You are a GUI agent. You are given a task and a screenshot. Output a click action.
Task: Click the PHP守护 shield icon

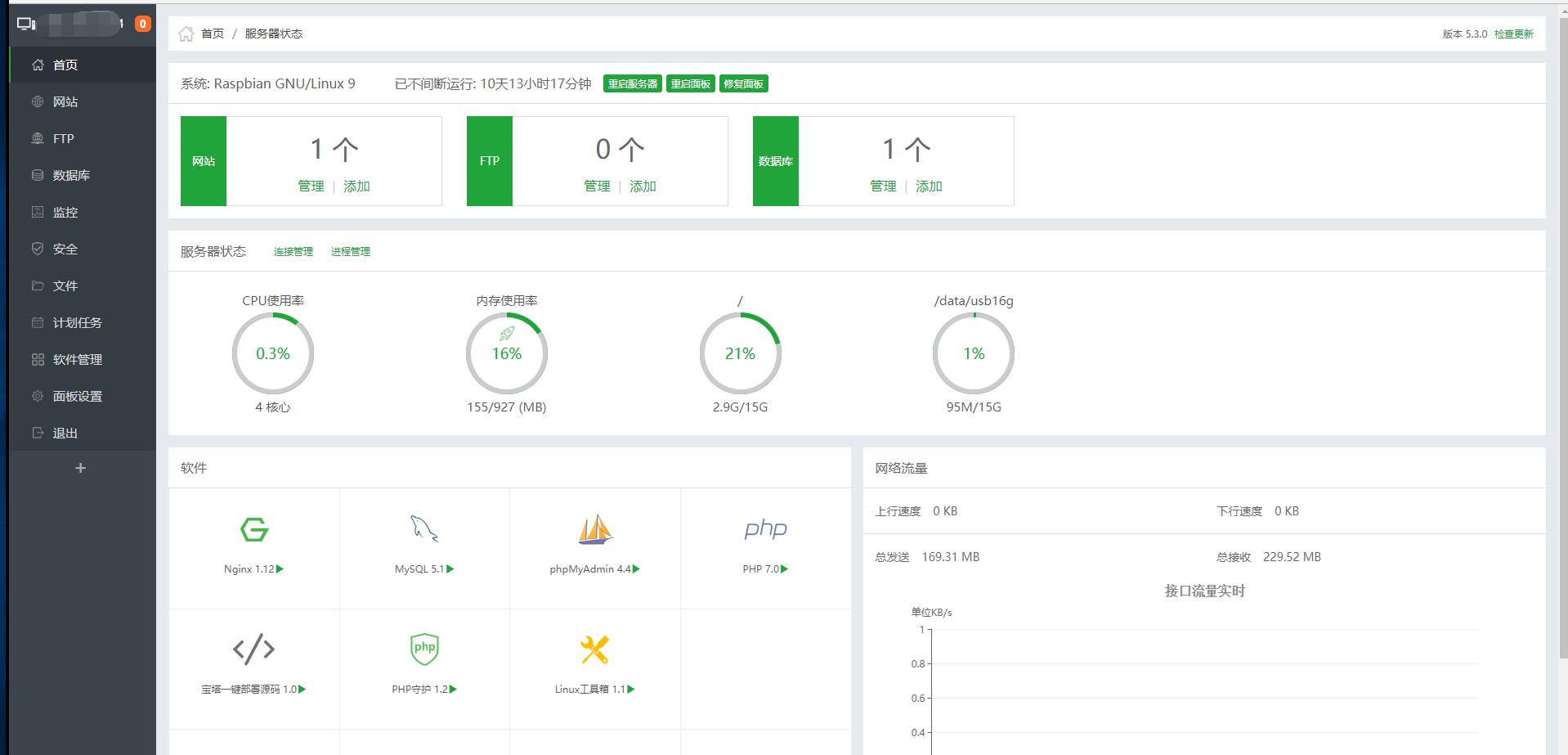point(424,649)
